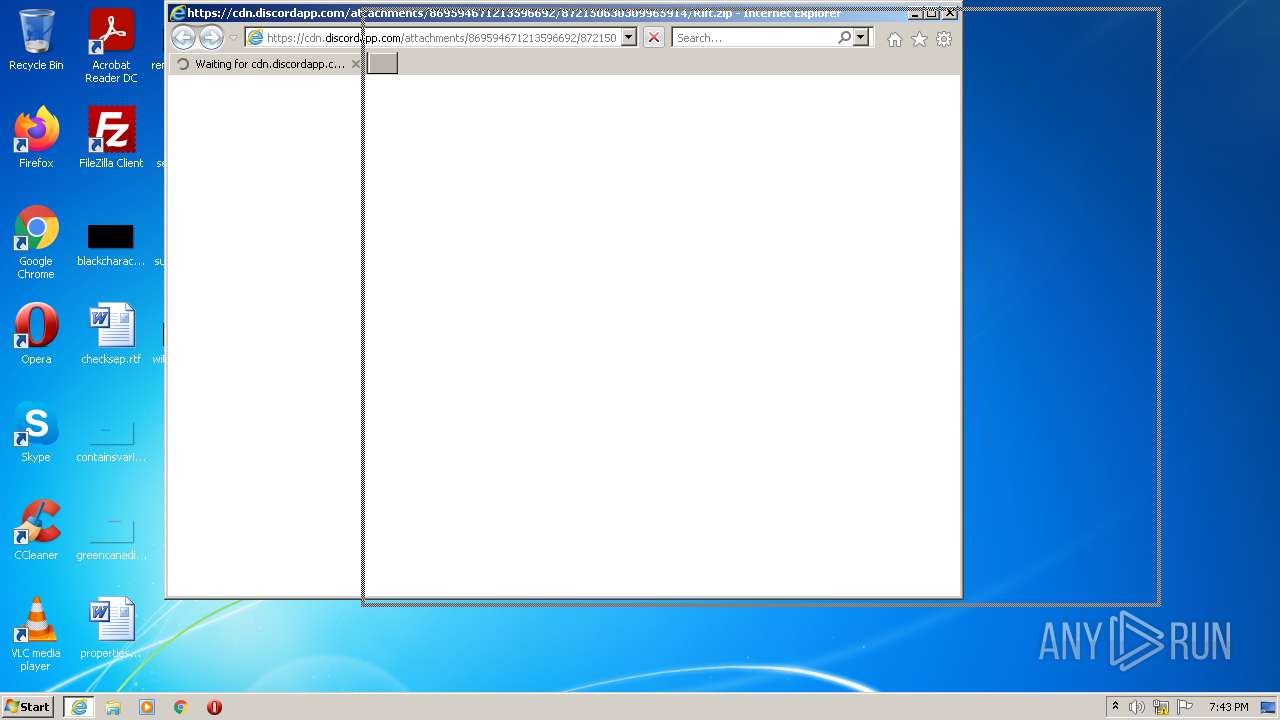1280x720 pixels.
Task: Open the search provider dropdown arrow
Action: [x=860, y=38]
